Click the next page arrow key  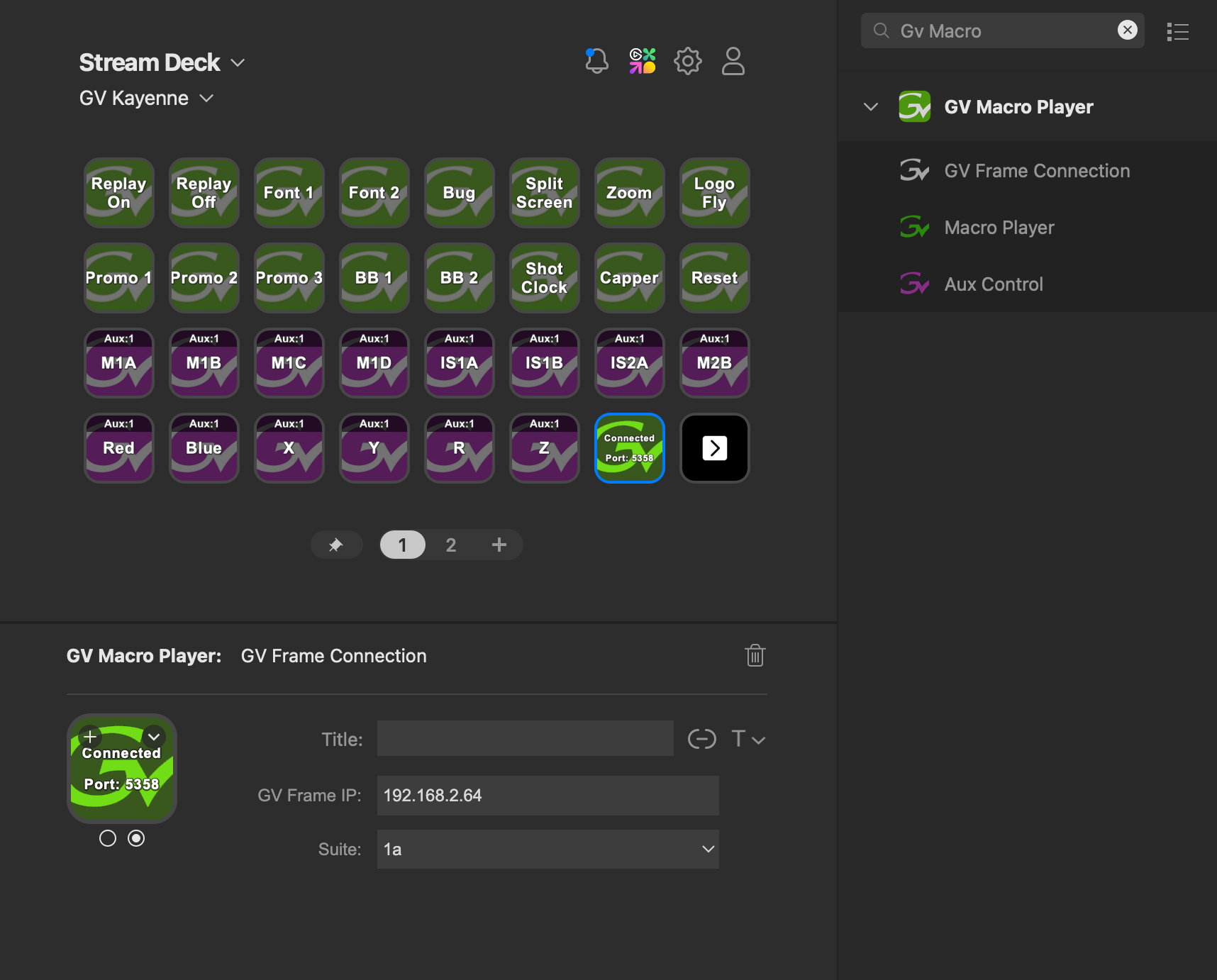(715, 448)
